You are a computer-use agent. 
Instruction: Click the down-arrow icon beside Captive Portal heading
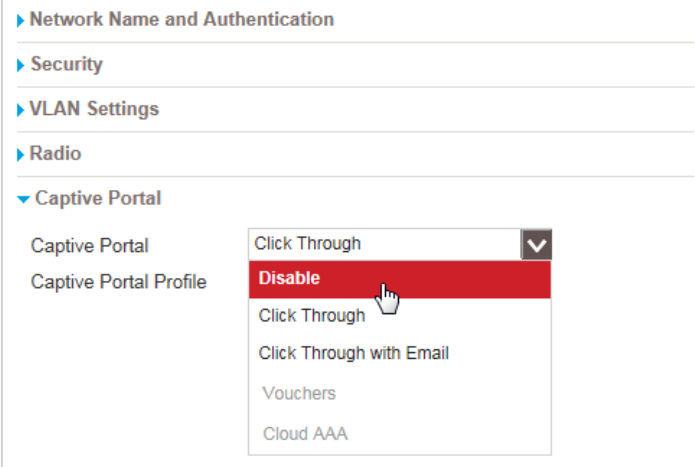tap(23, 200)
